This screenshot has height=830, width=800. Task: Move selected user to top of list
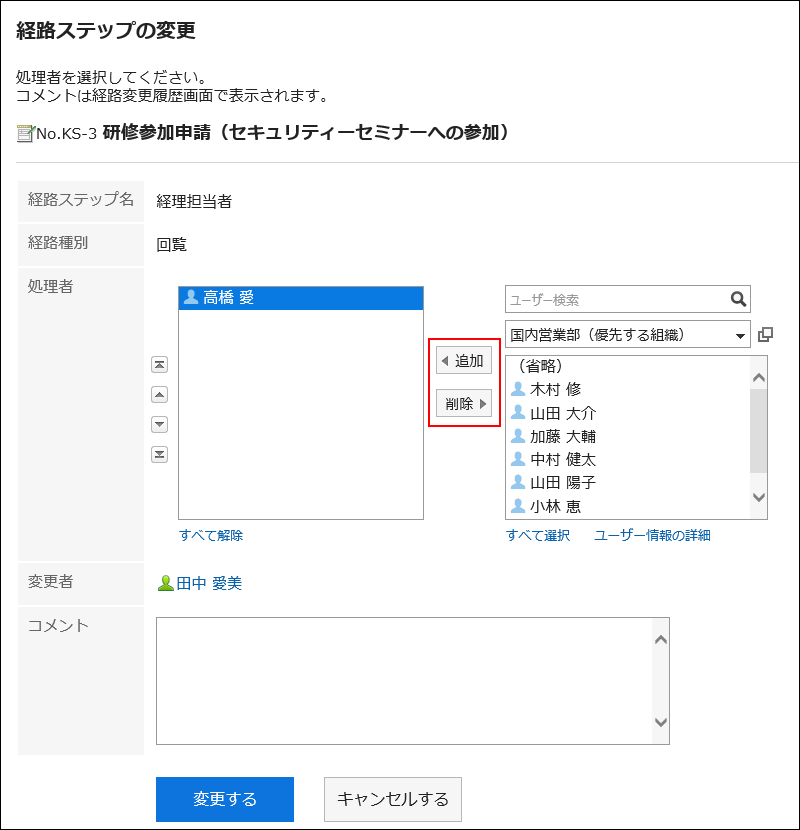pyautogui.click(x=159, y=364)
